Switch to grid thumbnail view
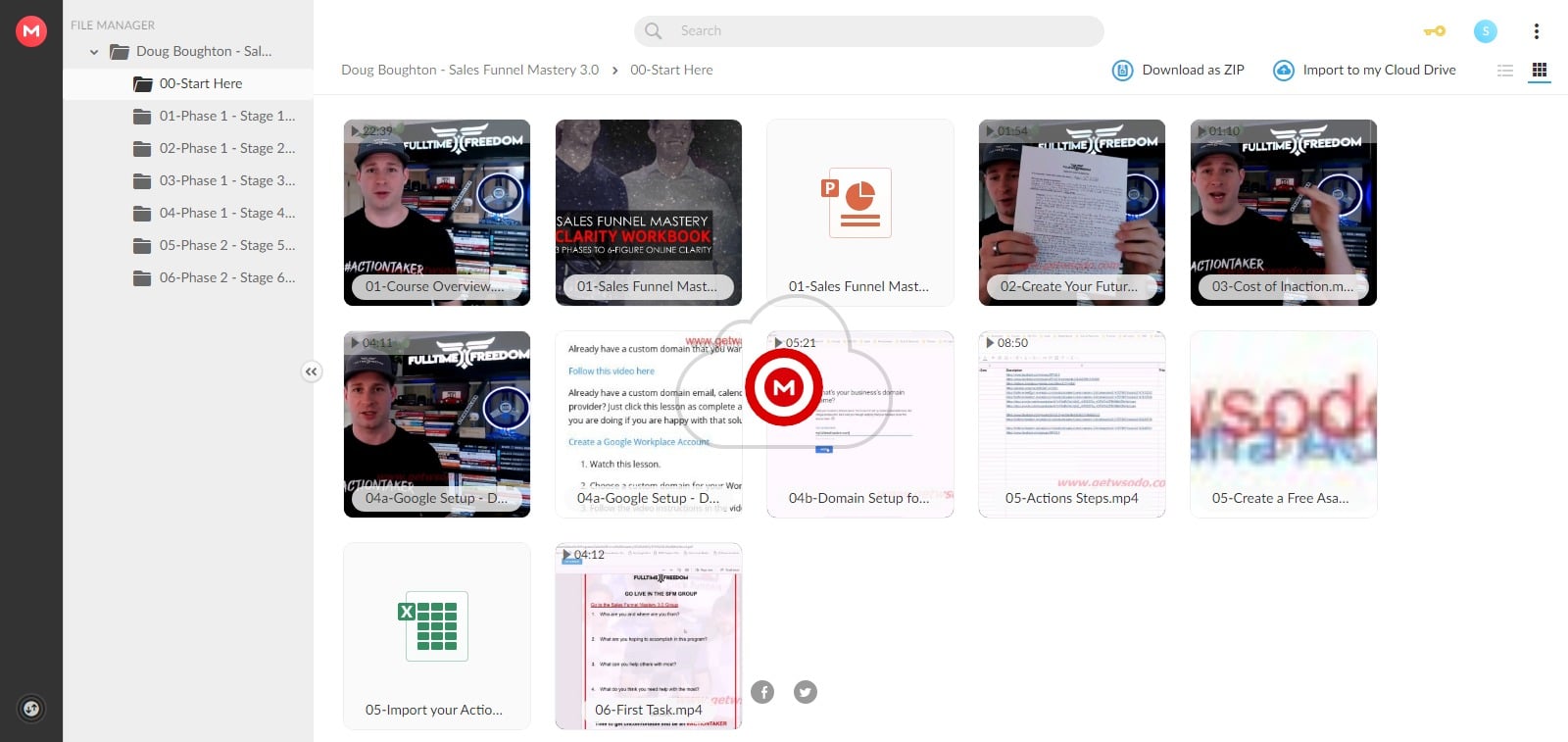This screenshot has height=742, width=1568. coord(1540,71)
